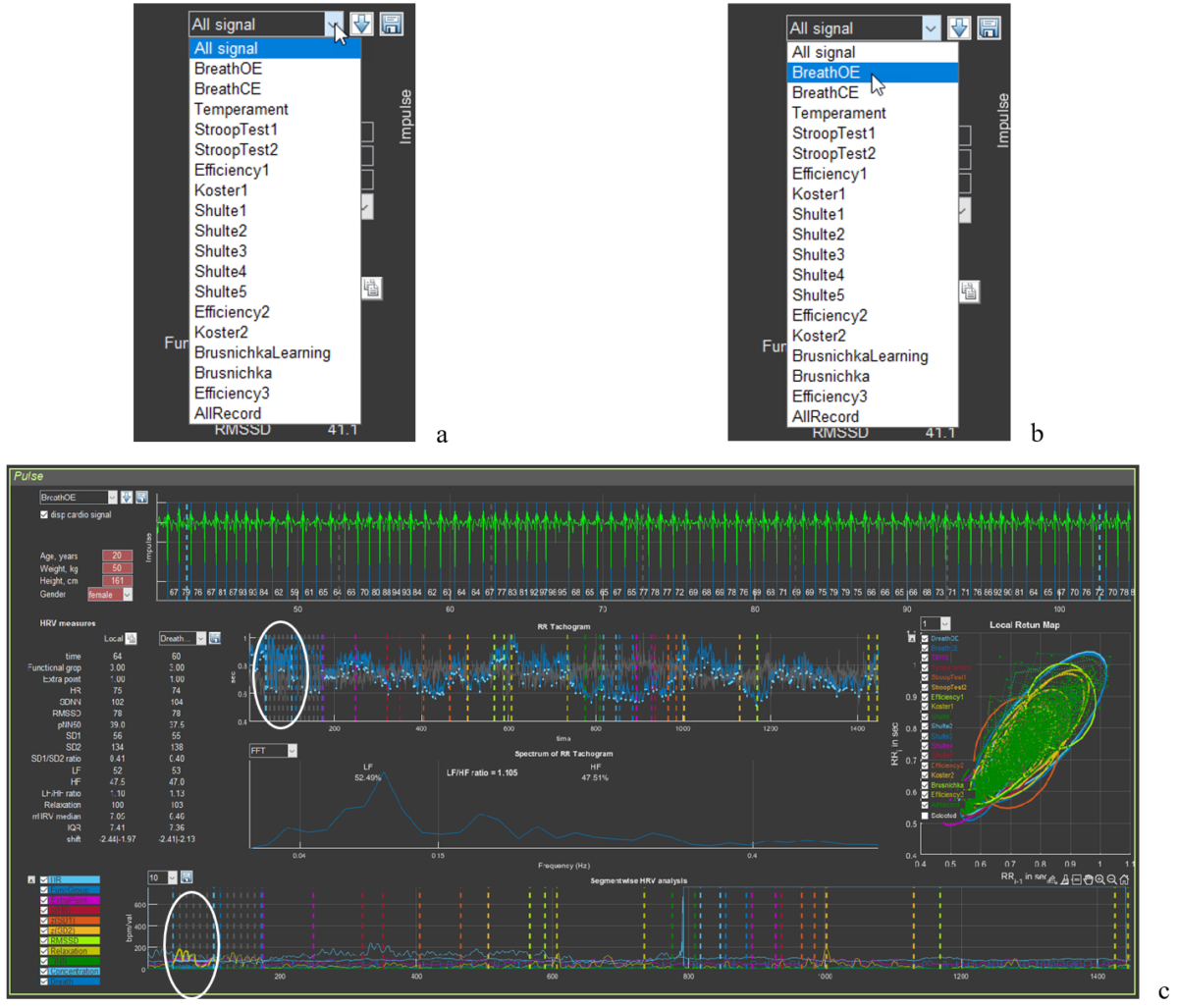Screen dimensions: 1178x1008
Task: Click the copy icon beside Local column
Action: click(132, 639)
